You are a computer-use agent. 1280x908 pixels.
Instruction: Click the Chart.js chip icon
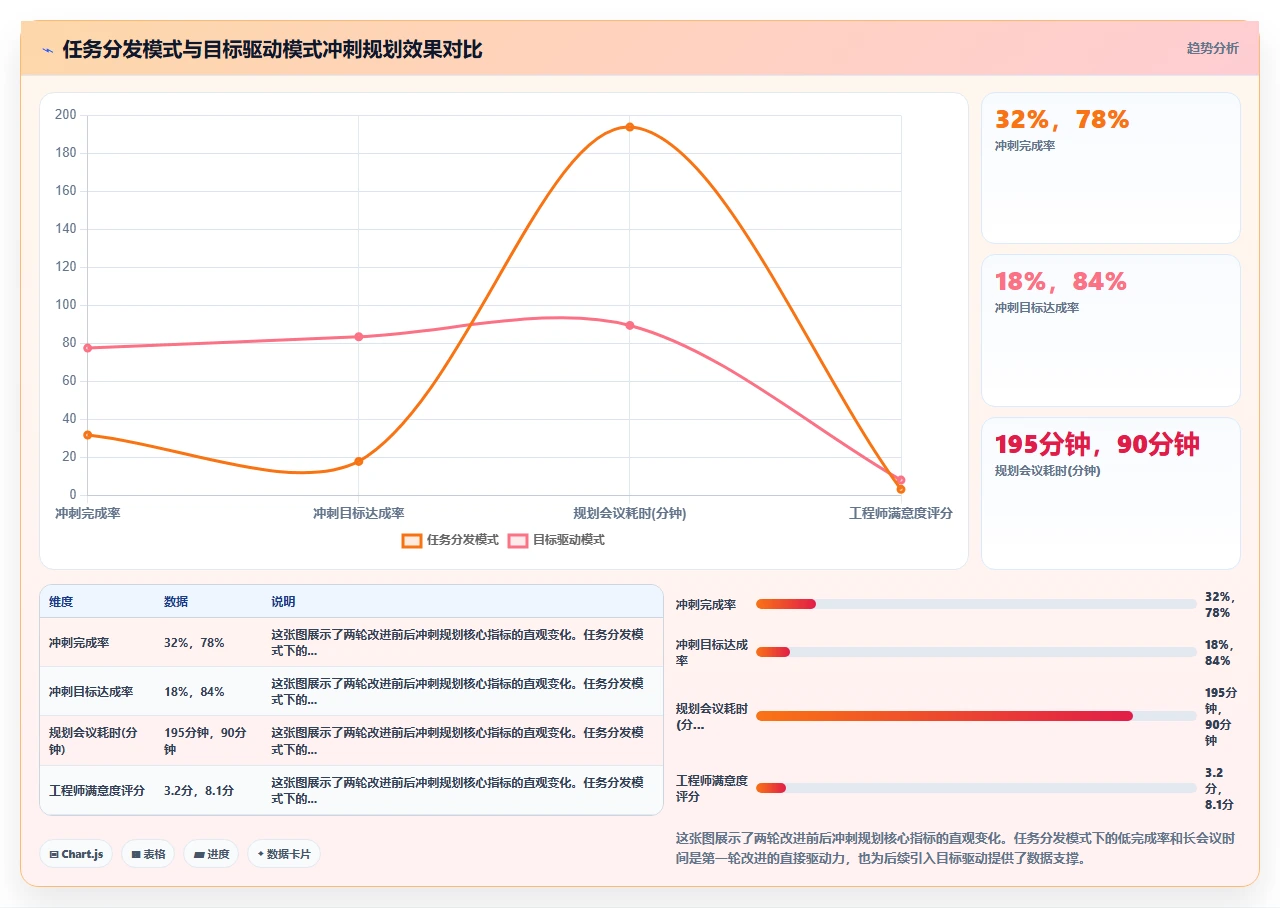[x=54, y=854]
